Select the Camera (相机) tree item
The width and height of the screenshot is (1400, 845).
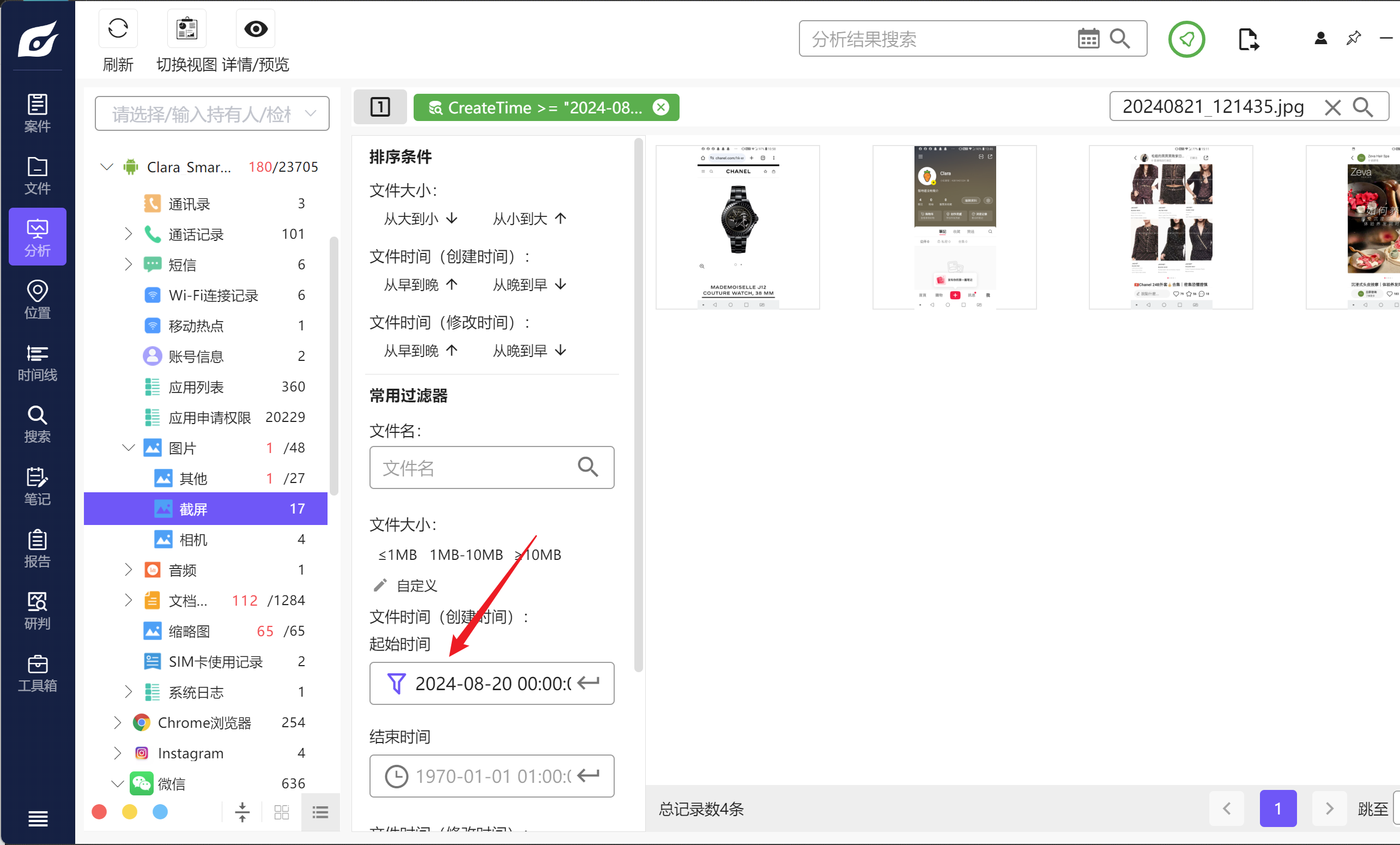193,539
